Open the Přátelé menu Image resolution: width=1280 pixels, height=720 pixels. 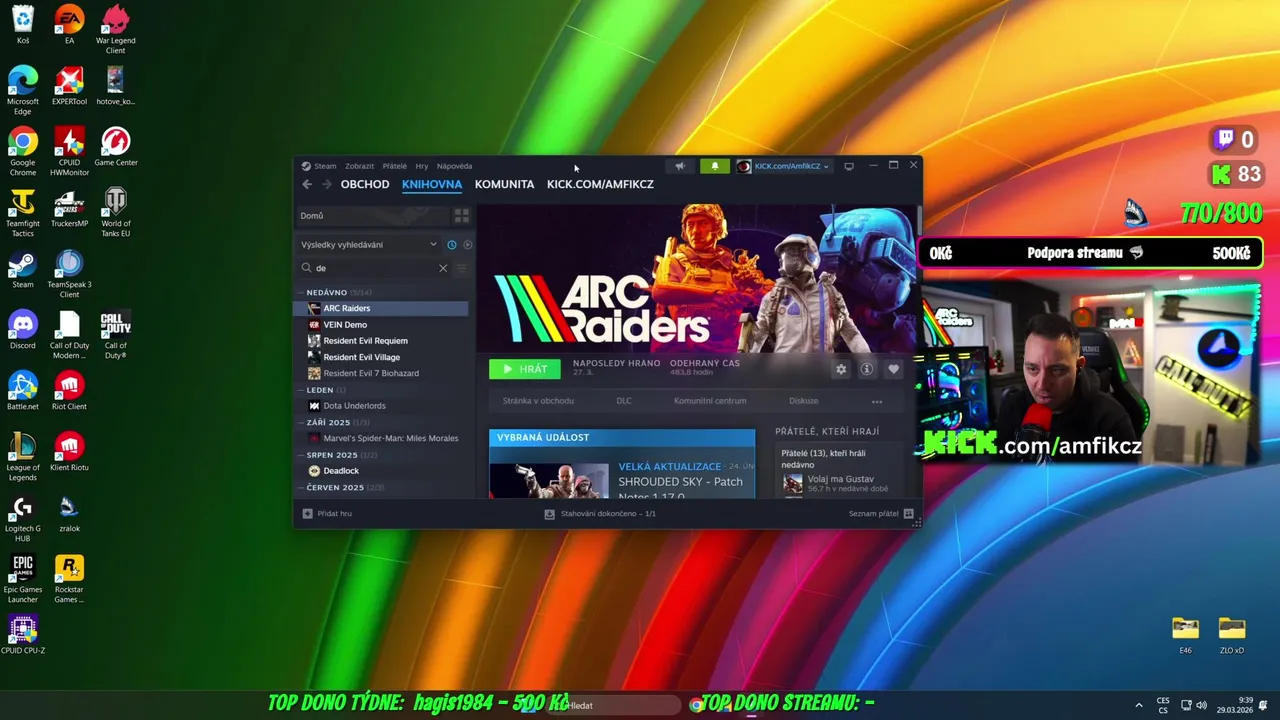394,166
